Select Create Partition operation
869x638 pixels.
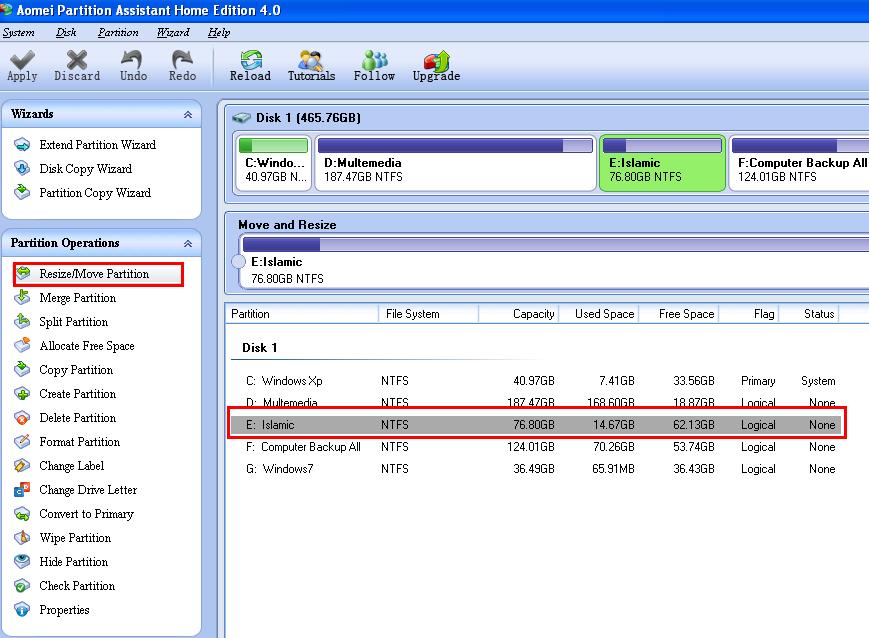pos(78,394)
